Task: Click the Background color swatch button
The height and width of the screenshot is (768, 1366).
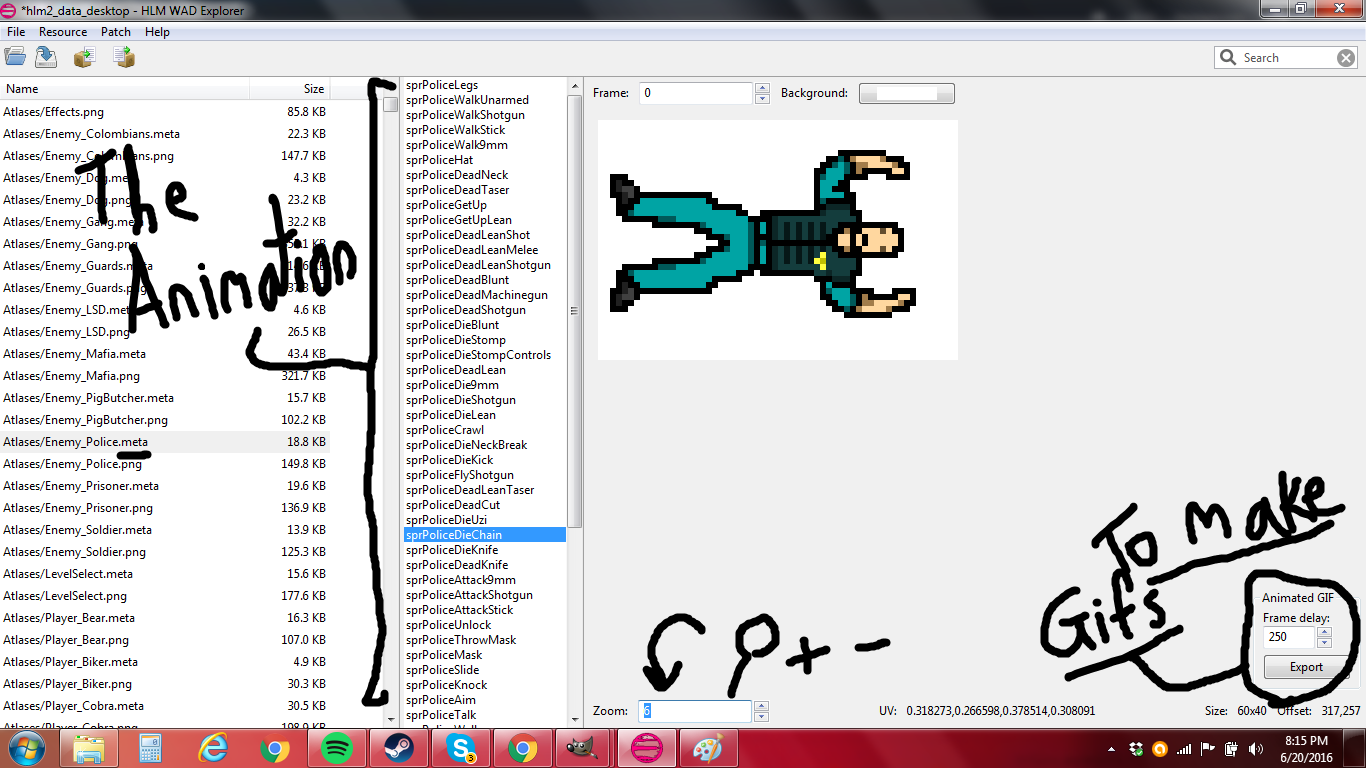Action: pyautogui.click(x=907, y=93)
